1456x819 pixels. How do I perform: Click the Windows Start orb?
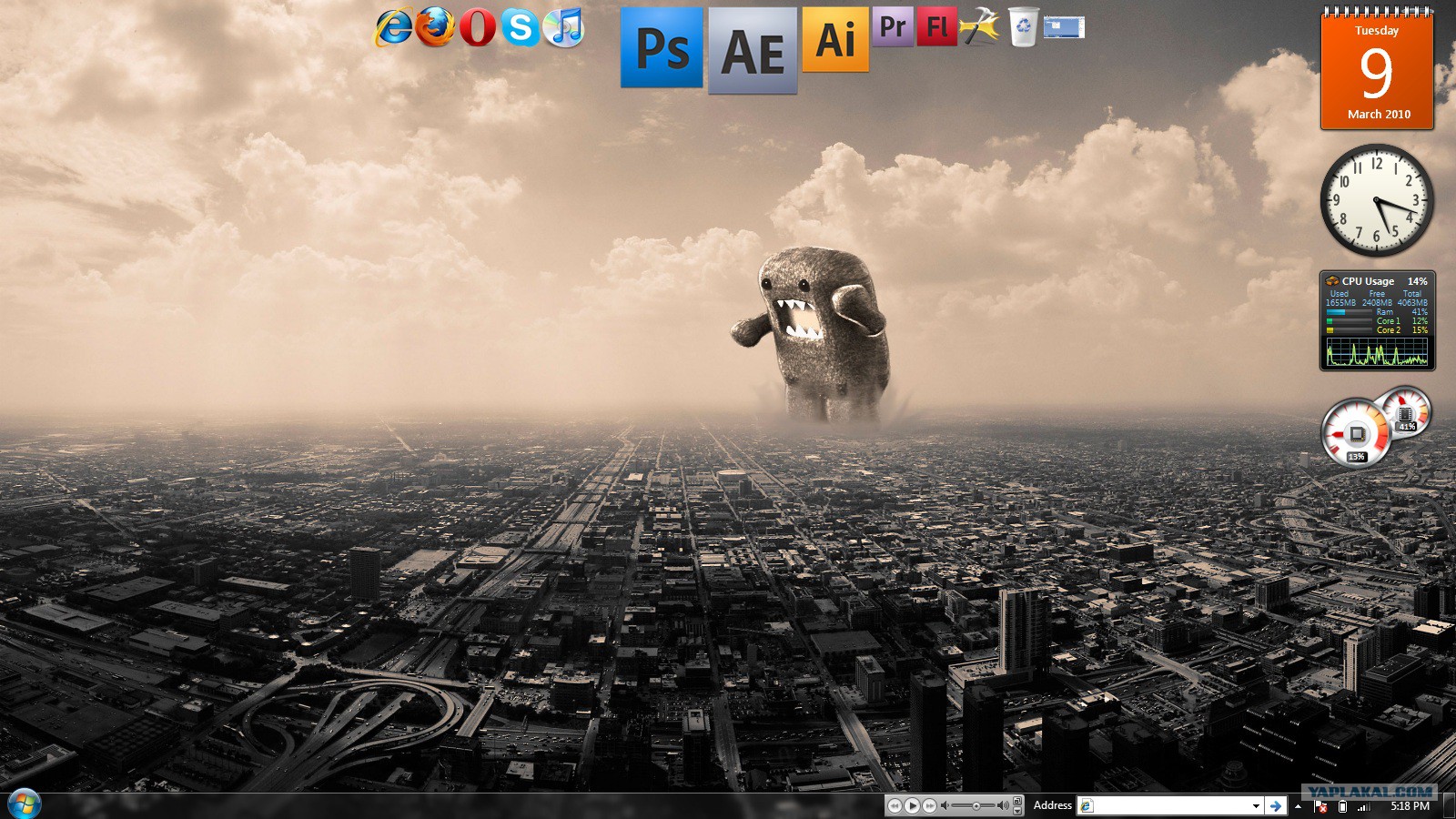24,804
